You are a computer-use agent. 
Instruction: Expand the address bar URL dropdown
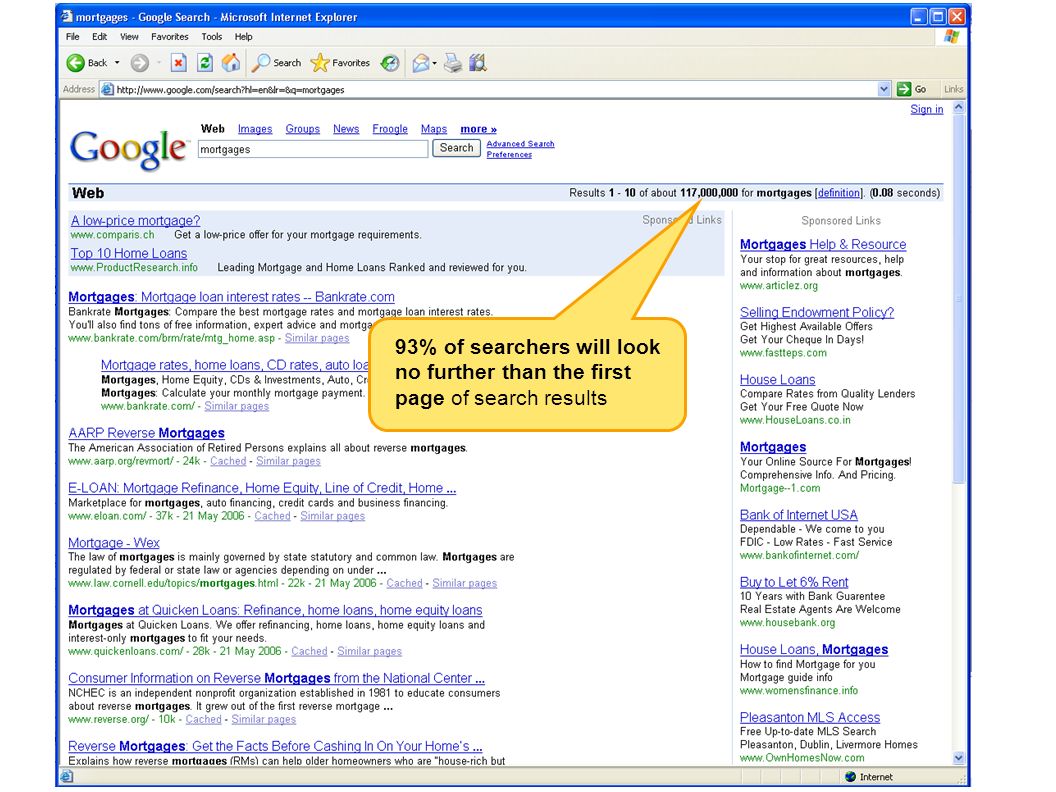point(884,89)
